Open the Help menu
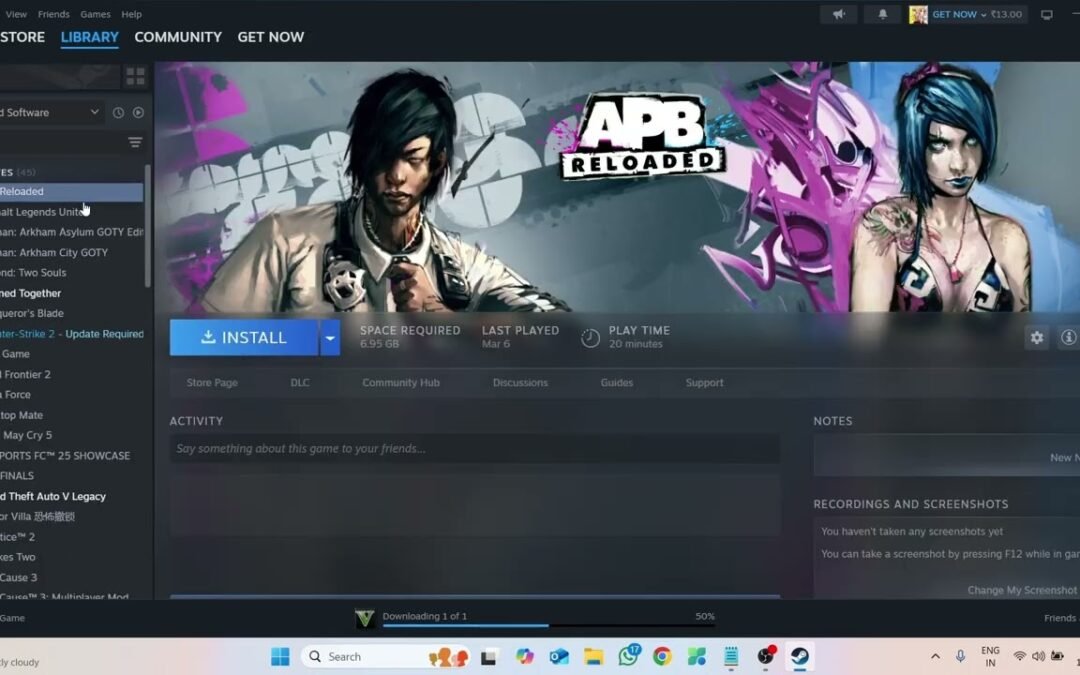1080x675 pixels. pos(132,14)
